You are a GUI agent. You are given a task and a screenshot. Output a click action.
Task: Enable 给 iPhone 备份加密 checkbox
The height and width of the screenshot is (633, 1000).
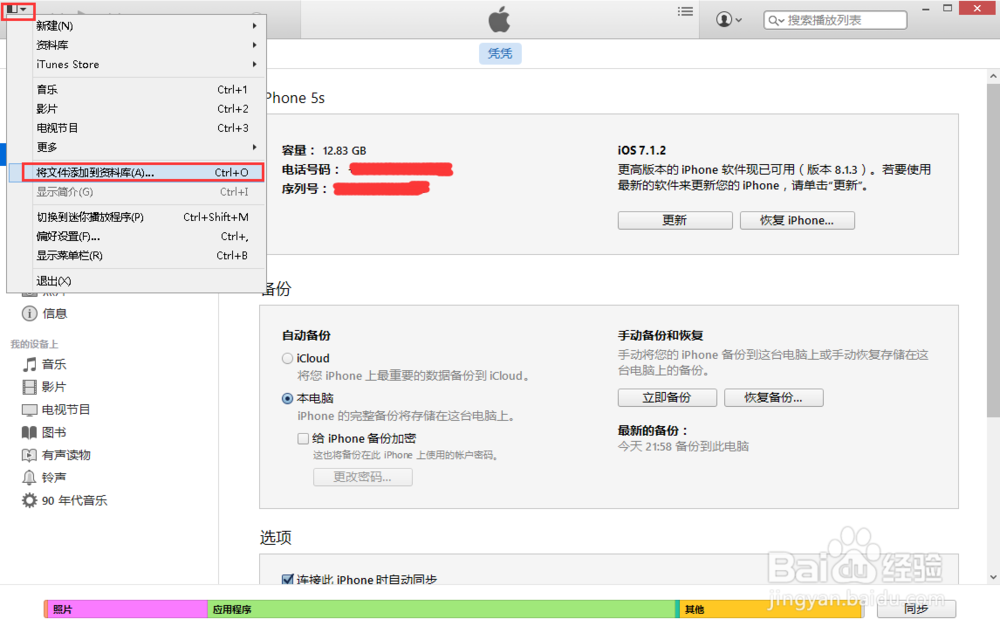[x=304, y=439]
